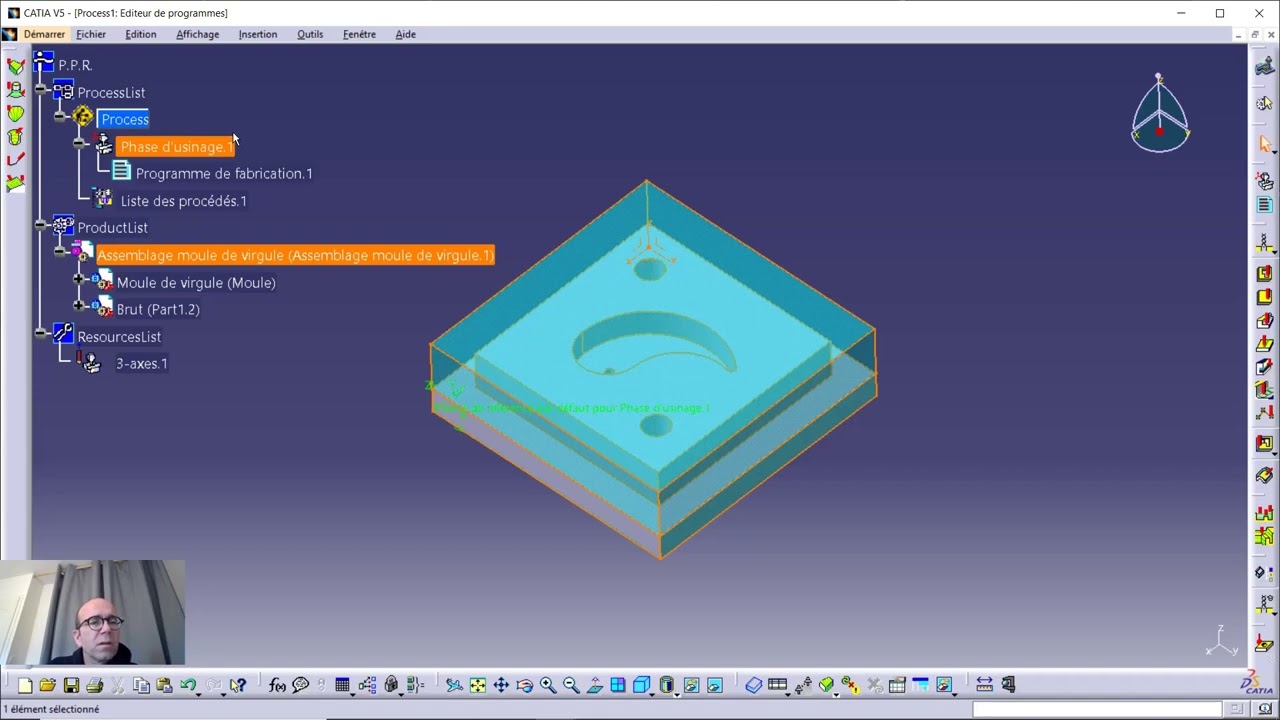Open the Aide menu
The image size is (1280, 720).
(x=405, y=34)
